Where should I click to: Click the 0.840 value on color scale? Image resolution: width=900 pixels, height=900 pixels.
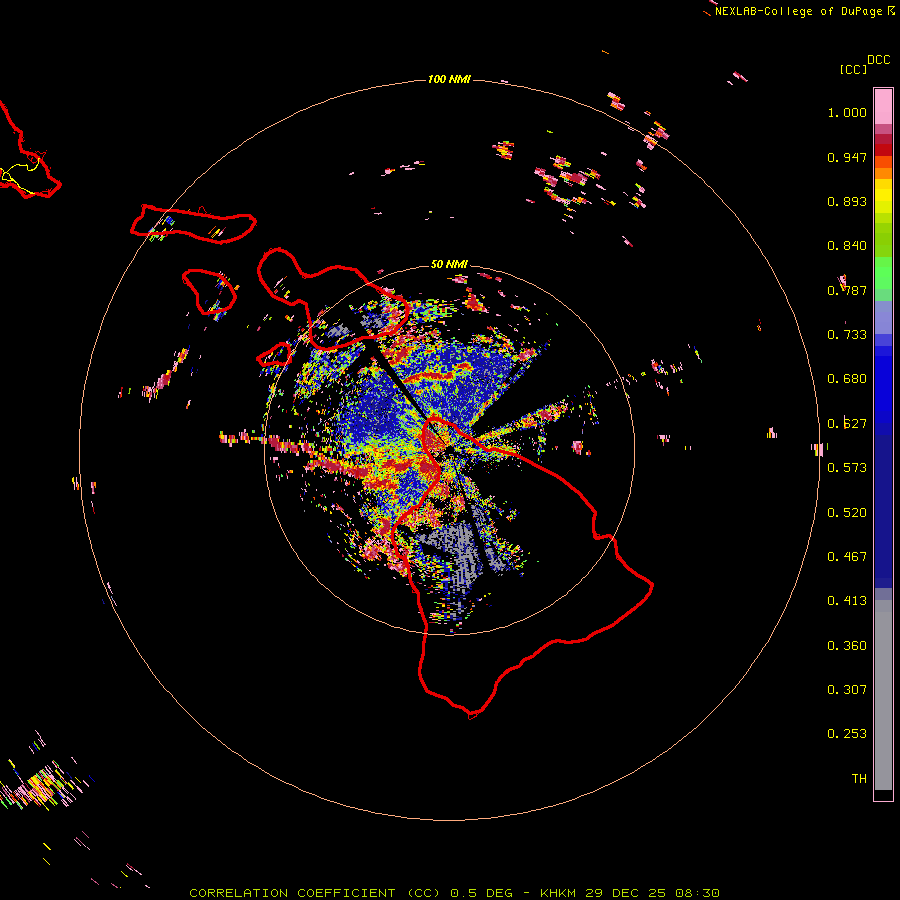coord(847,246)
